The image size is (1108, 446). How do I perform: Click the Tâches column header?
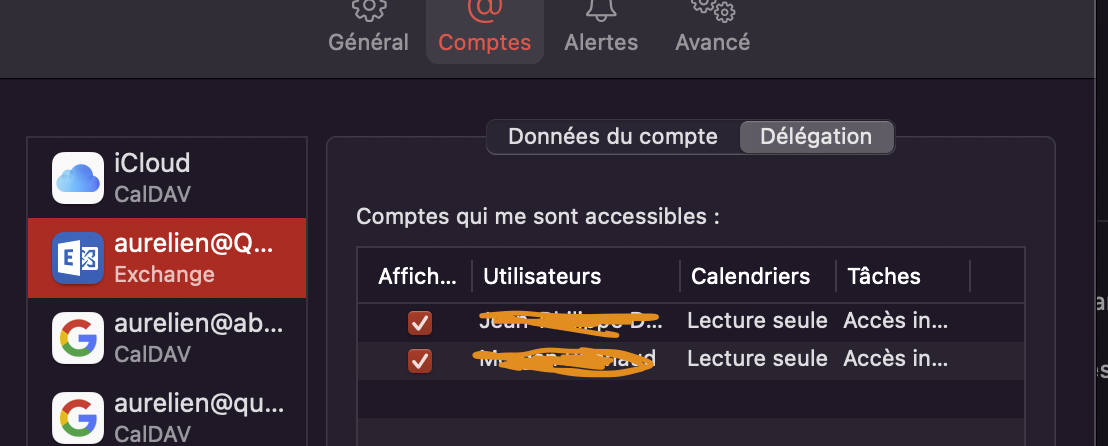[x=884, y=276]
